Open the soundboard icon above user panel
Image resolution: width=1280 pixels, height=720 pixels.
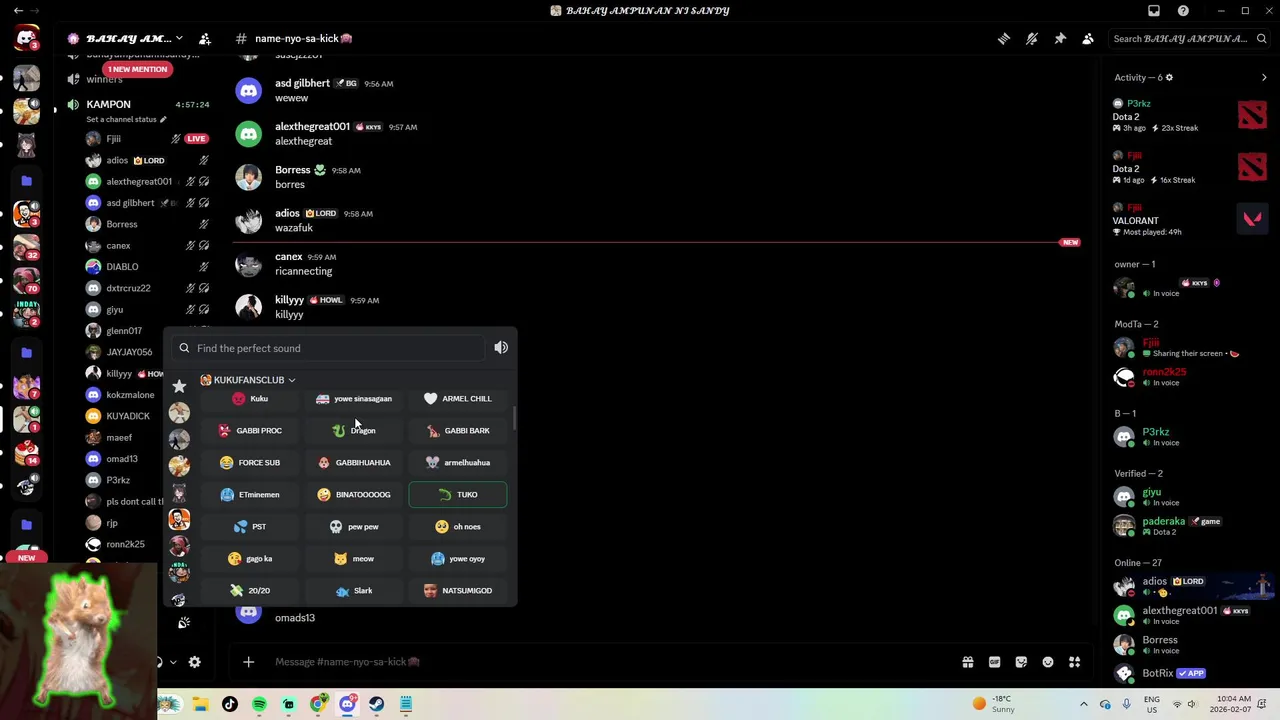184,622
